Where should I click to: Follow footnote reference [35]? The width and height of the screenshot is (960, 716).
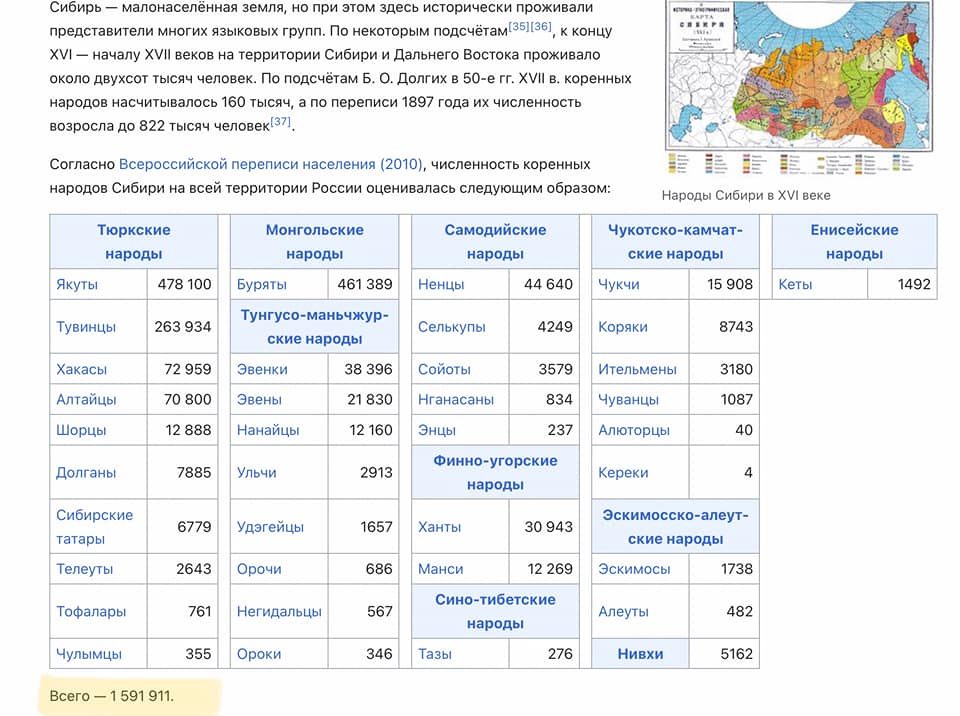[x=519, y=26]
